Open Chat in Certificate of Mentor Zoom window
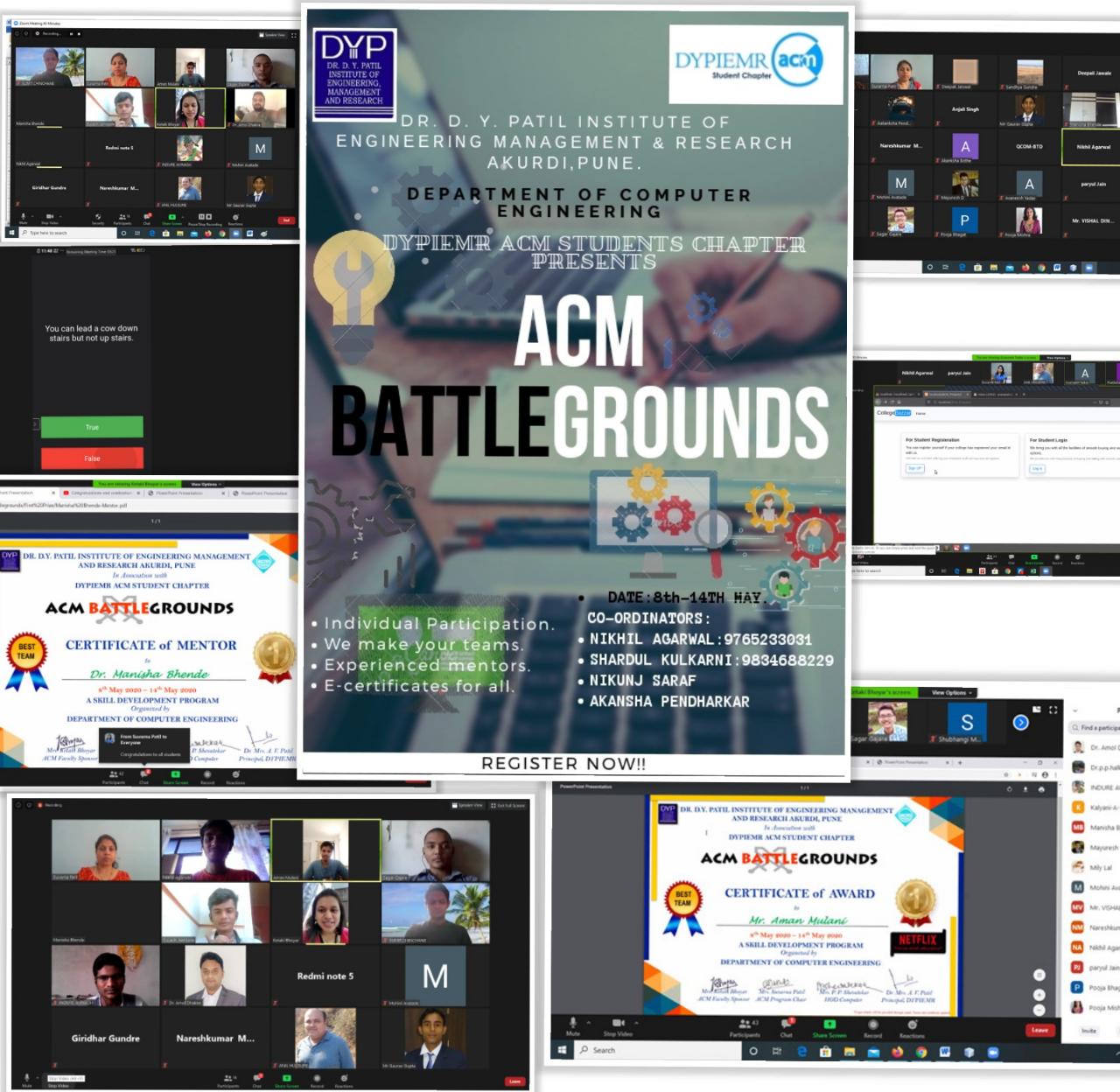 [x=143, y=777]
